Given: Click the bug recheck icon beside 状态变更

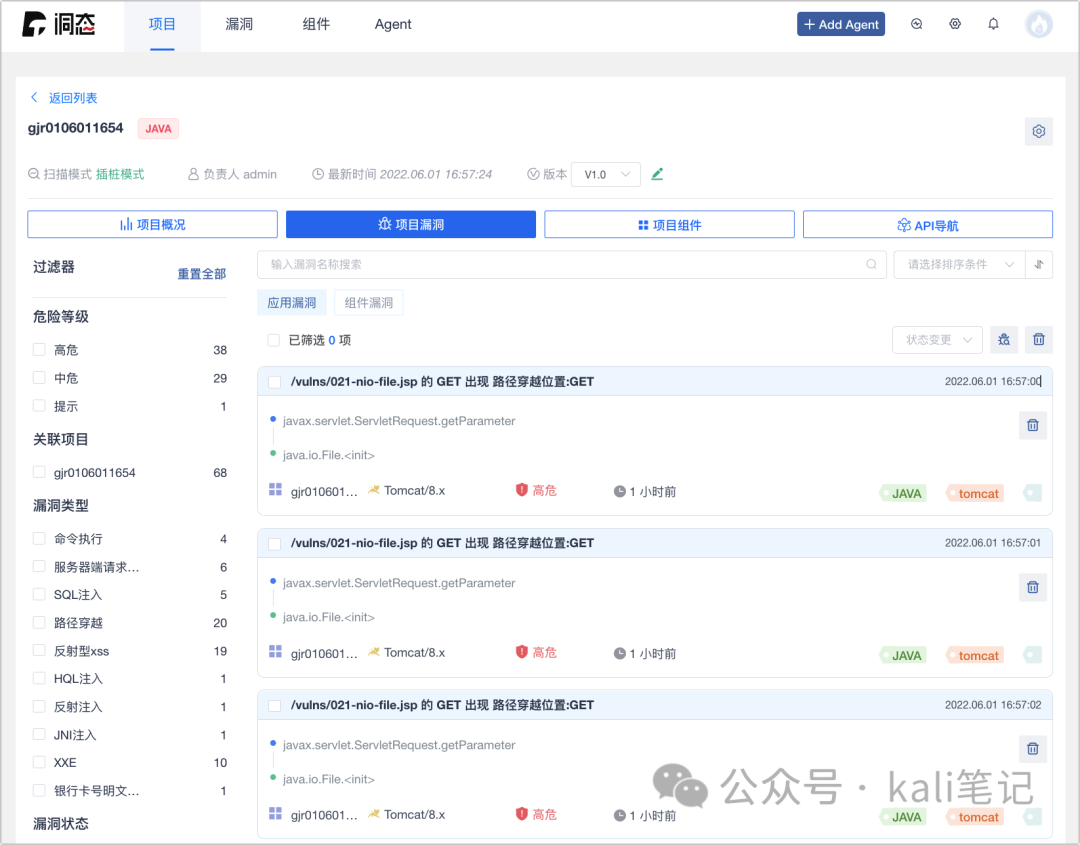Looking at the screenshot, I should point(1004,340).
